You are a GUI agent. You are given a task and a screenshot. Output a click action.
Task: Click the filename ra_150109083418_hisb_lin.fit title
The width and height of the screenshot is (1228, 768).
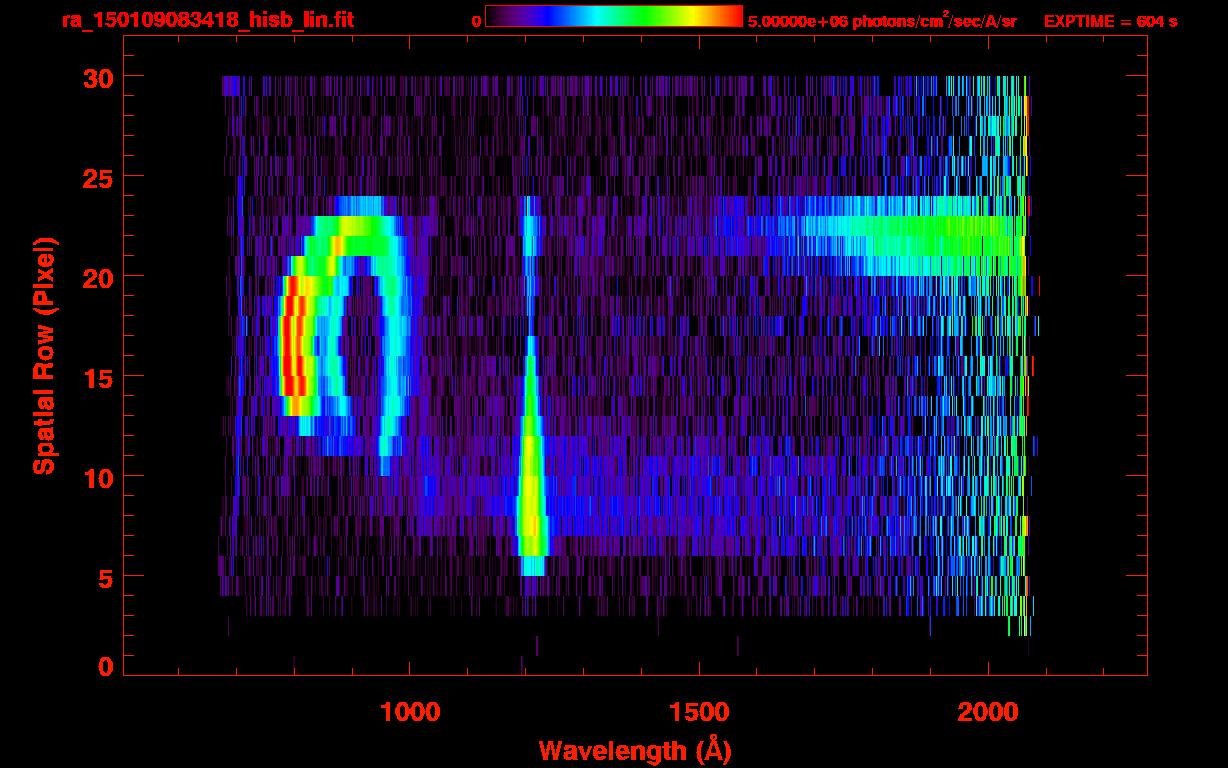coord(207,19)
